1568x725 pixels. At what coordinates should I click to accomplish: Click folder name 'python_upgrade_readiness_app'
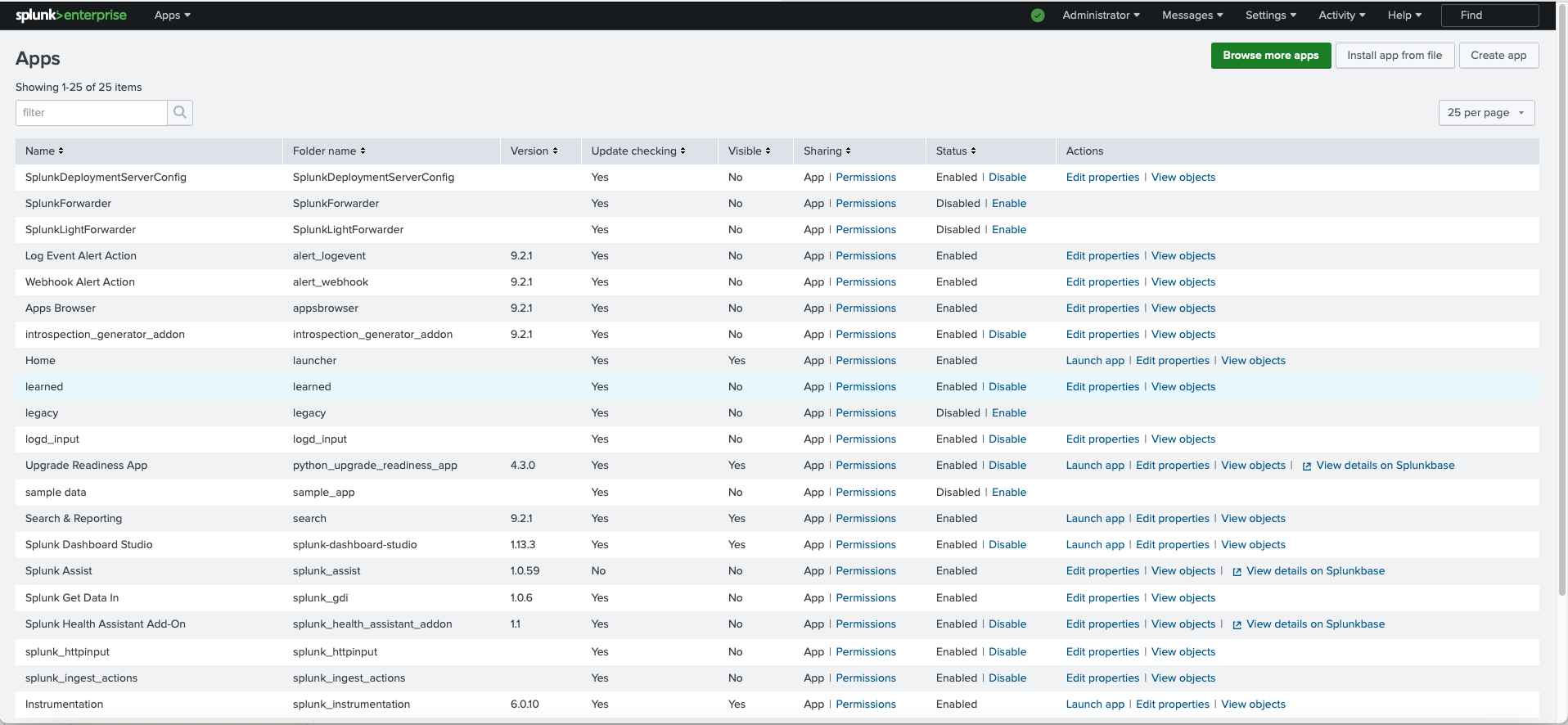click(375, 466)
